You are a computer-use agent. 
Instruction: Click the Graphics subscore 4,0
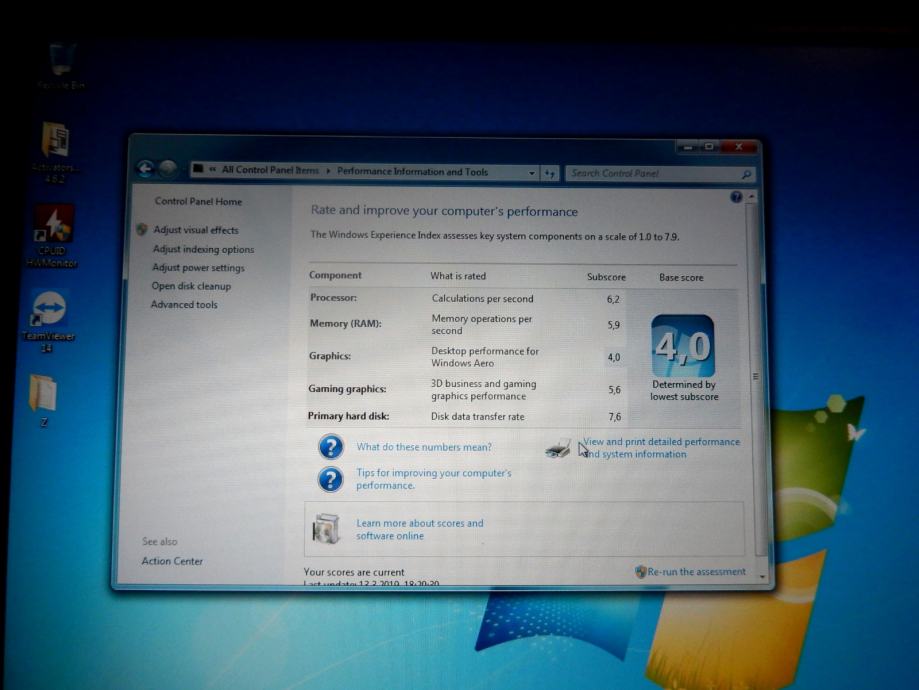(614, 357)
